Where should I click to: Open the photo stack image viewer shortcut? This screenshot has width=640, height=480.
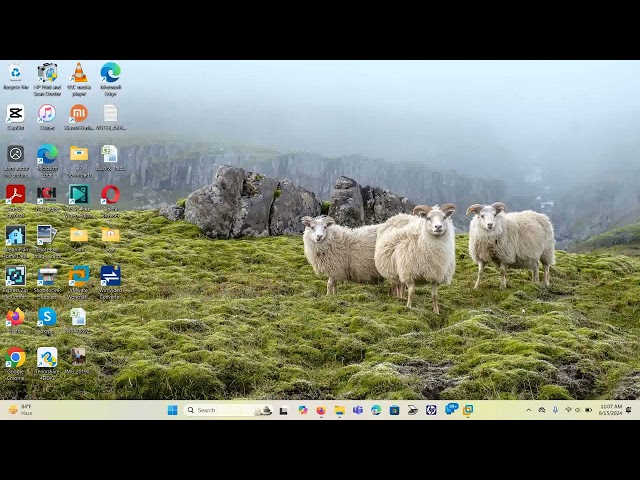(47, 235)
